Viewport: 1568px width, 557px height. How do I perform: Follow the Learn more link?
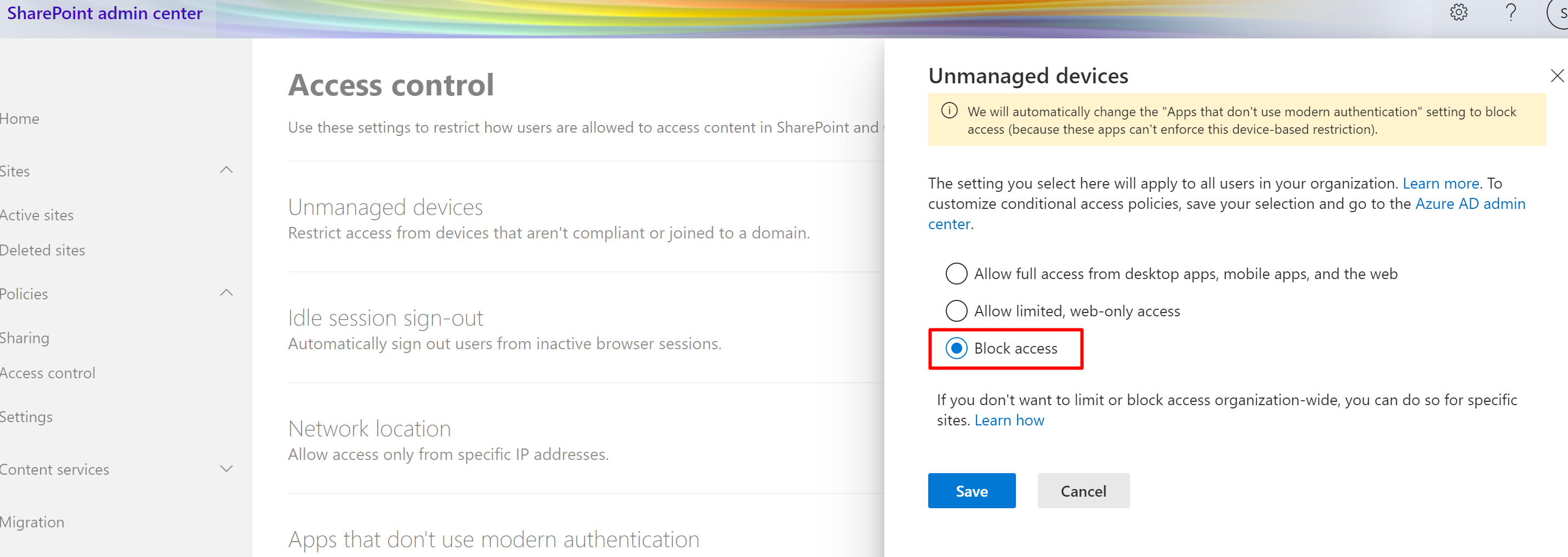(1440, 183)
